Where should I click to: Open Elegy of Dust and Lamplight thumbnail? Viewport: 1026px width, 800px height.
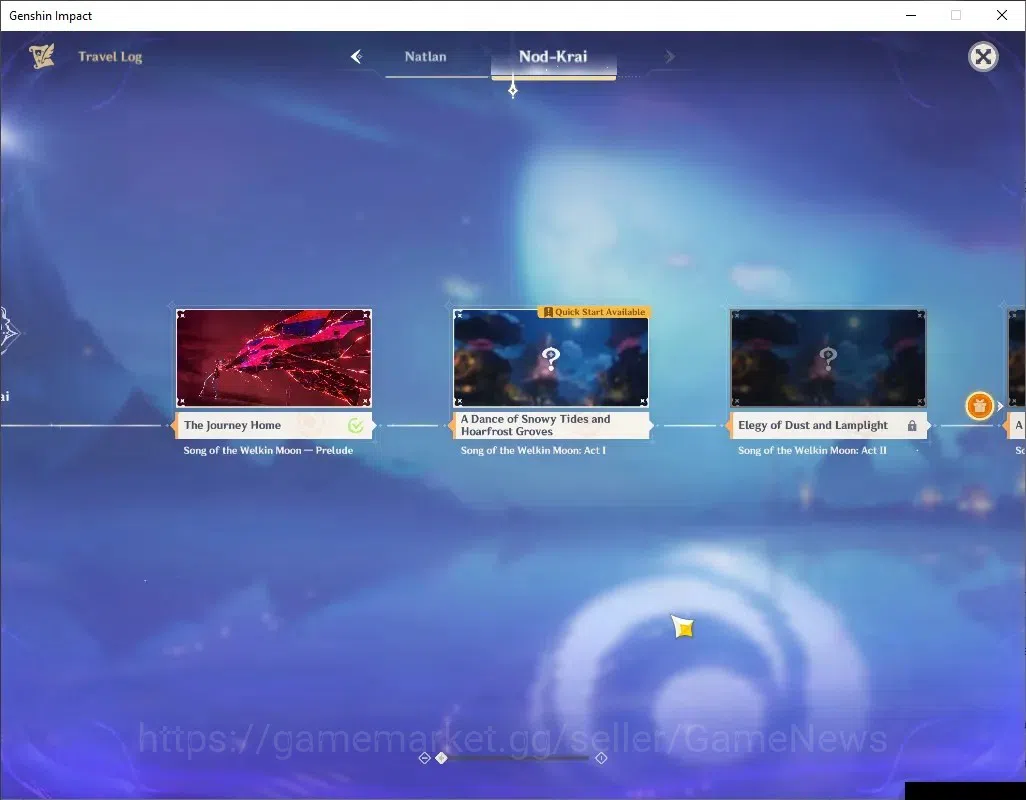tap(828, 358)
